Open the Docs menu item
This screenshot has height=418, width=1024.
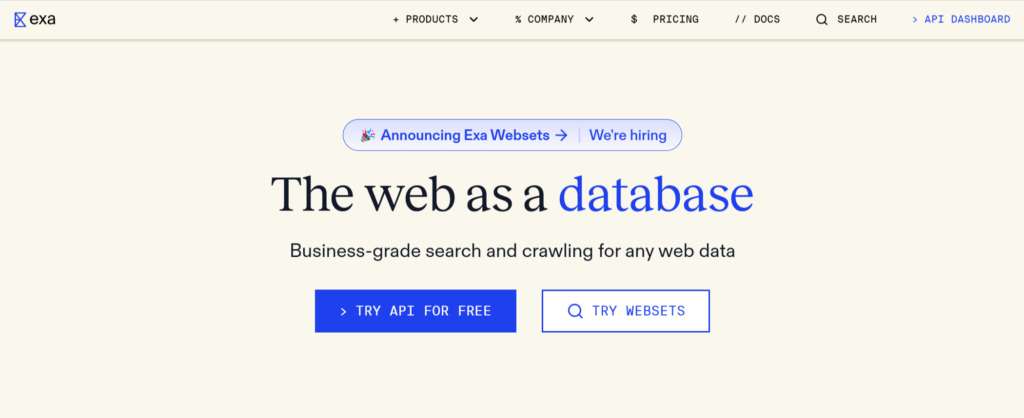pyautogui.click(x=767, y=19)
